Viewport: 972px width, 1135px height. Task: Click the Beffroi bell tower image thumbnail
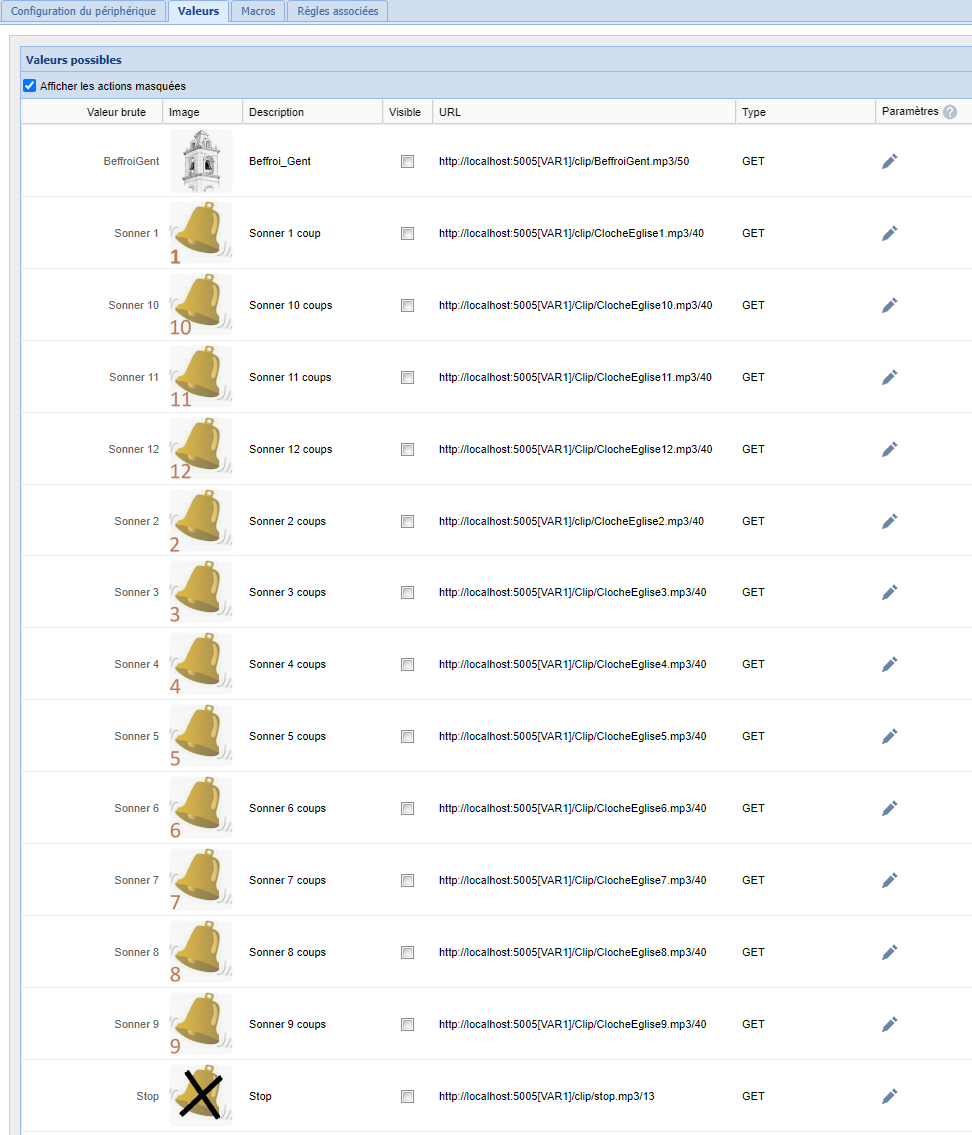coord(201,161)
